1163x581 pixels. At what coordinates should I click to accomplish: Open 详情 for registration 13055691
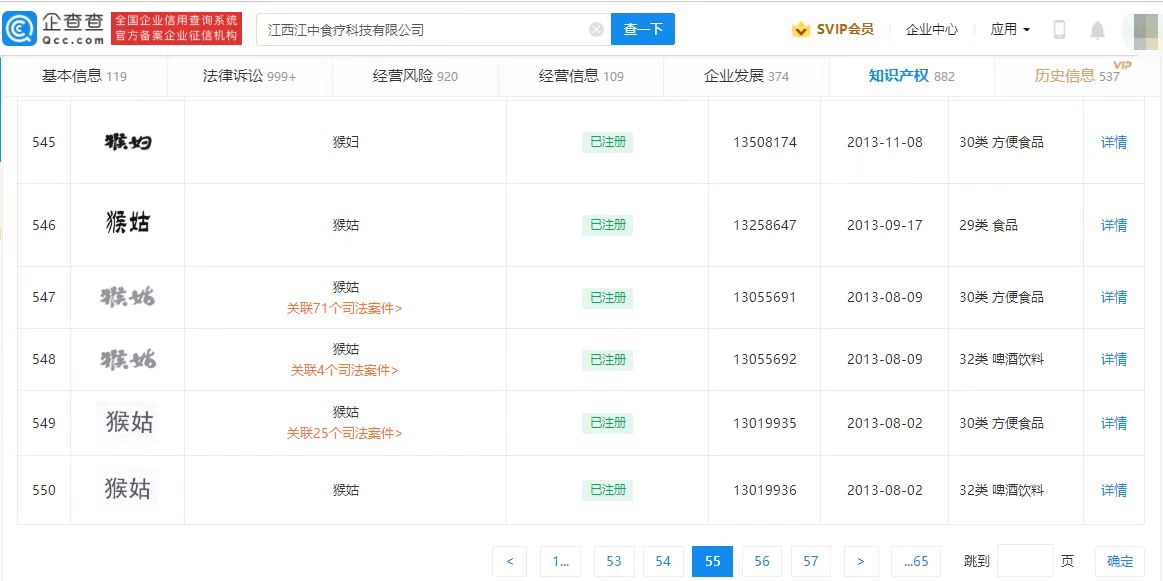pos(1113,297)
